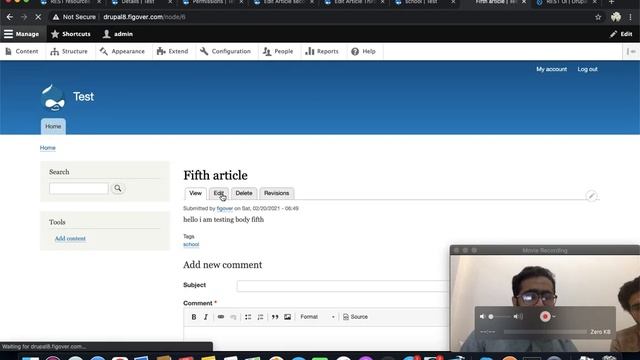The image size is (640, 360).
Task: Click the Add content link
Action: [x=70, y=238]
